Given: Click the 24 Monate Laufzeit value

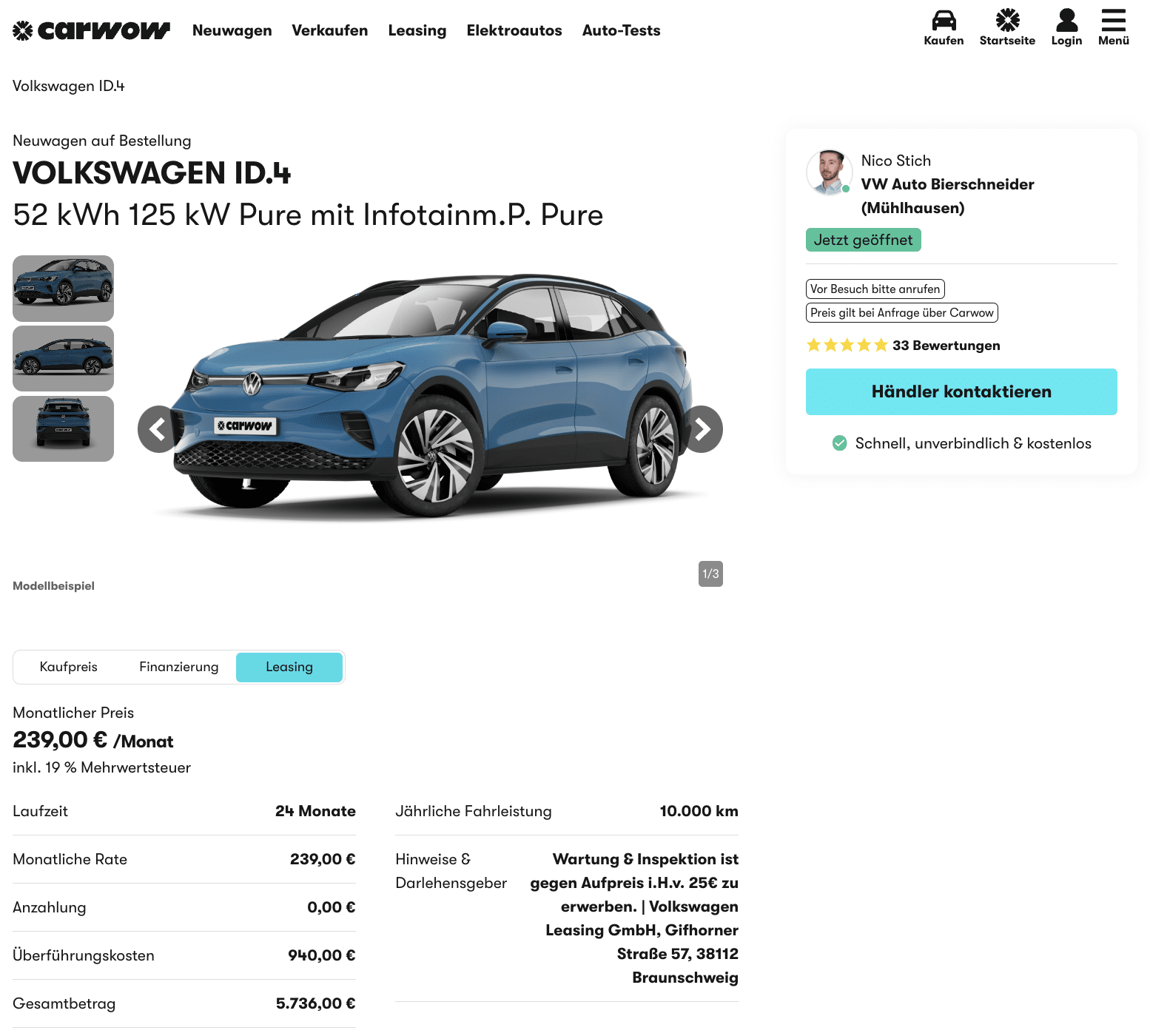Looking at the screenshot, I should click(315, 811).
